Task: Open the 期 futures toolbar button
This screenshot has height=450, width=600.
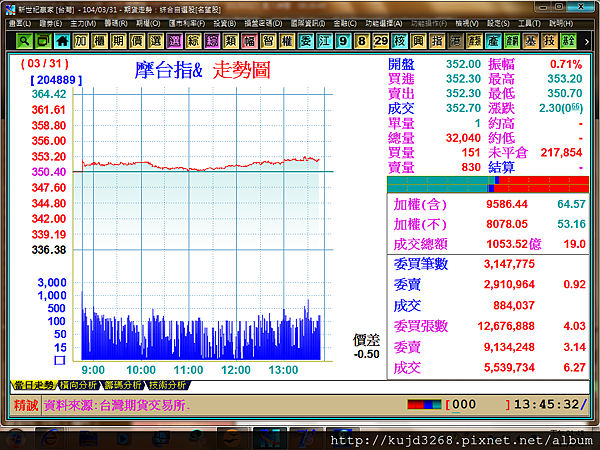Action: (x=118, y=41)
